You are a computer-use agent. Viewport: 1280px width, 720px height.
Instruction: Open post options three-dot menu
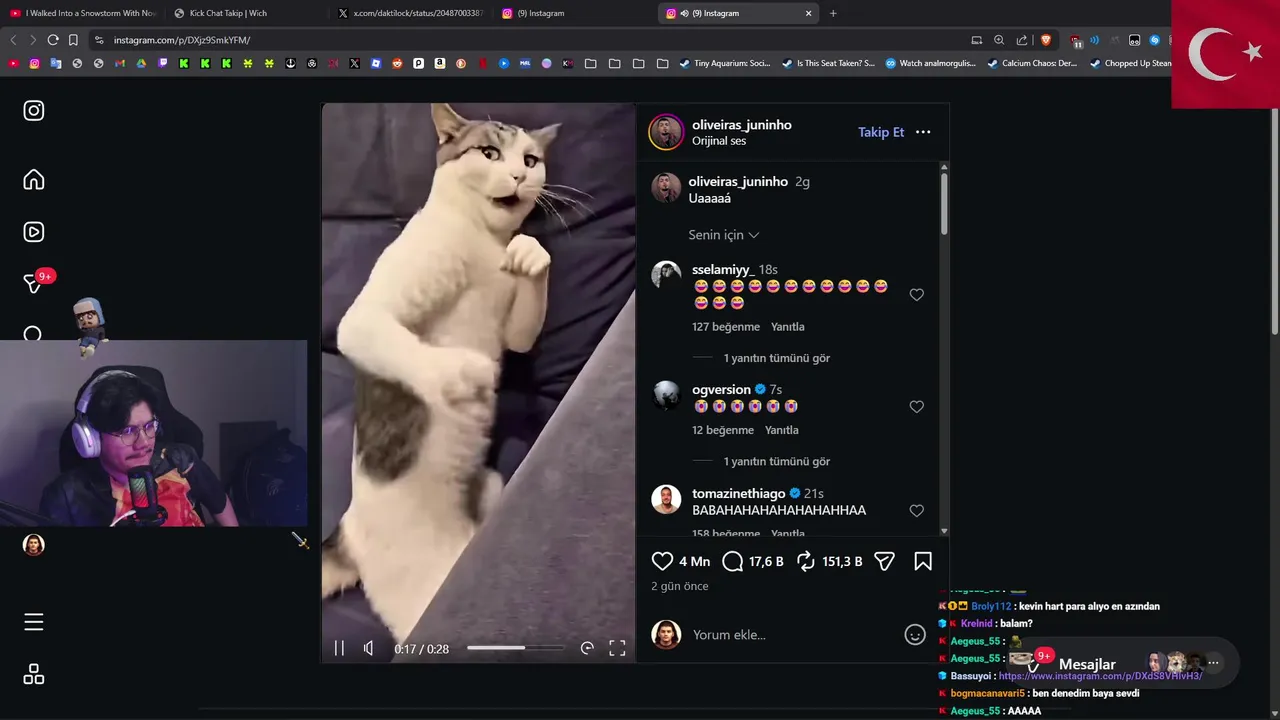(x=923, y=132)
